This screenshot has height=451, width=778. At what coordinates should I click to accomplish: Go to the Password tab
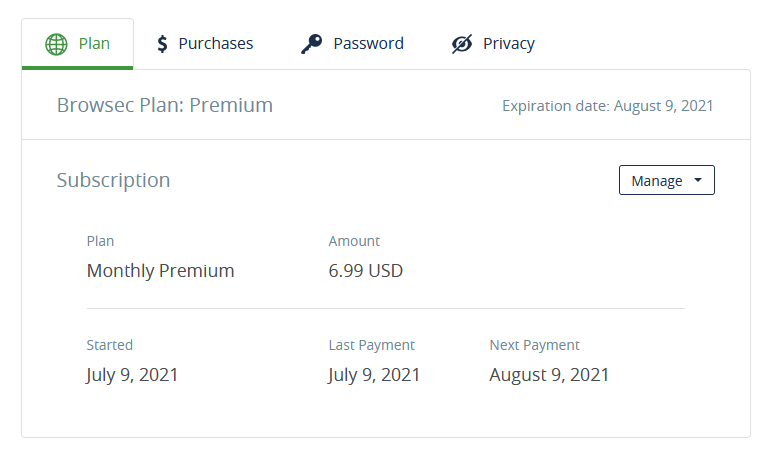[x=352, y=44]
